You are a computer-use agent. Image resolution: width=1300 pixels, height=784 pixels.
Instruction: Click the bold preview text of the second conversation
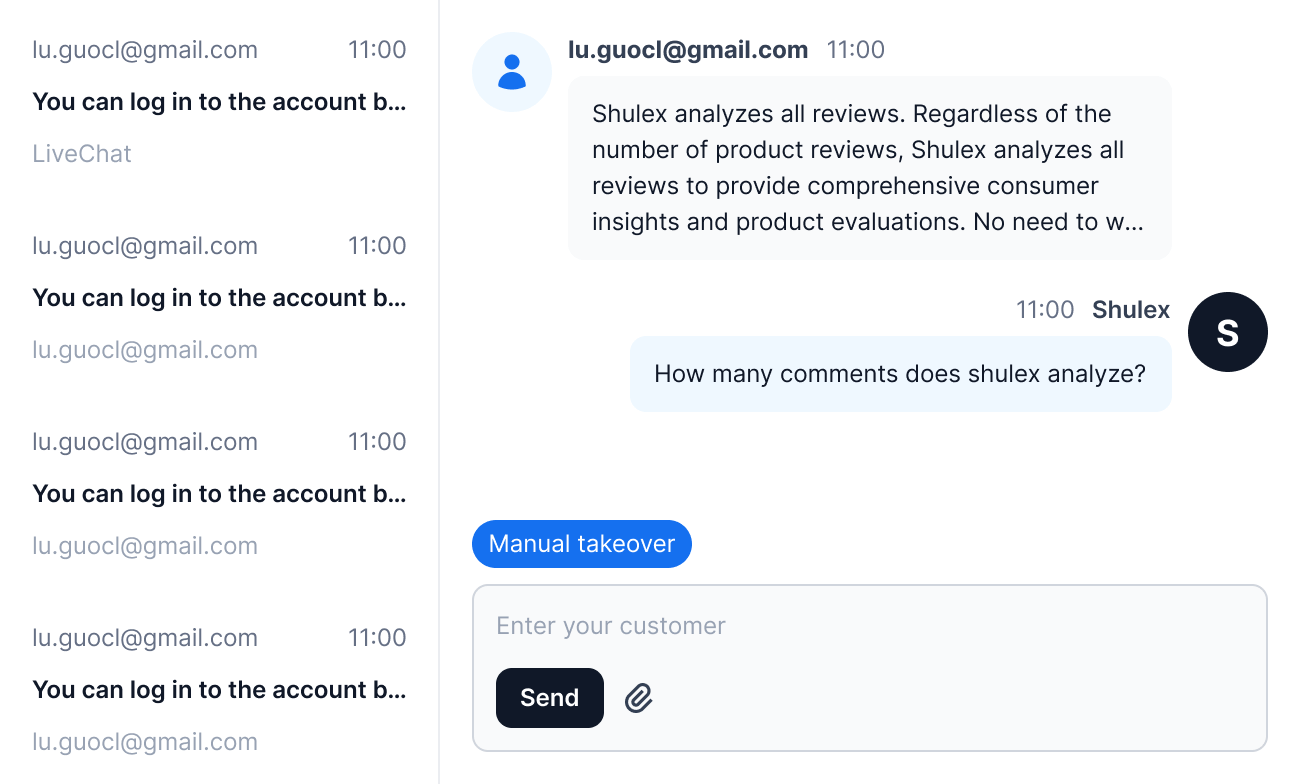click(219, 298)
